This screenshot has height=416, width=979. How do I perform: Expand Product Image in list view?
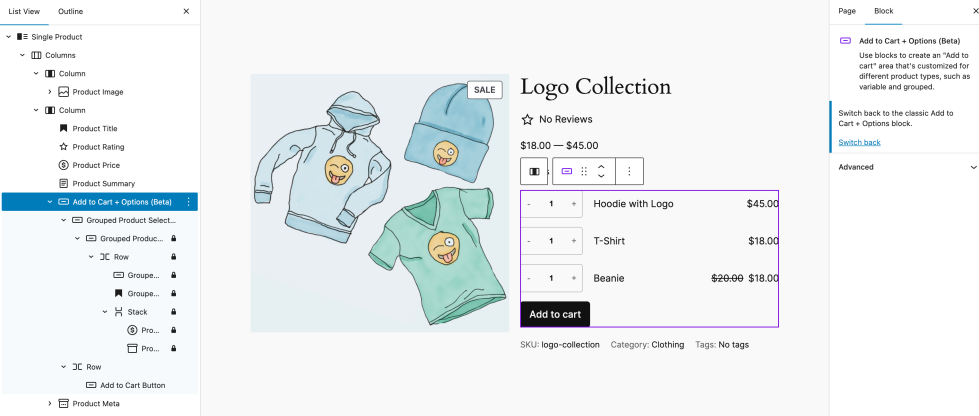point(50,92)
